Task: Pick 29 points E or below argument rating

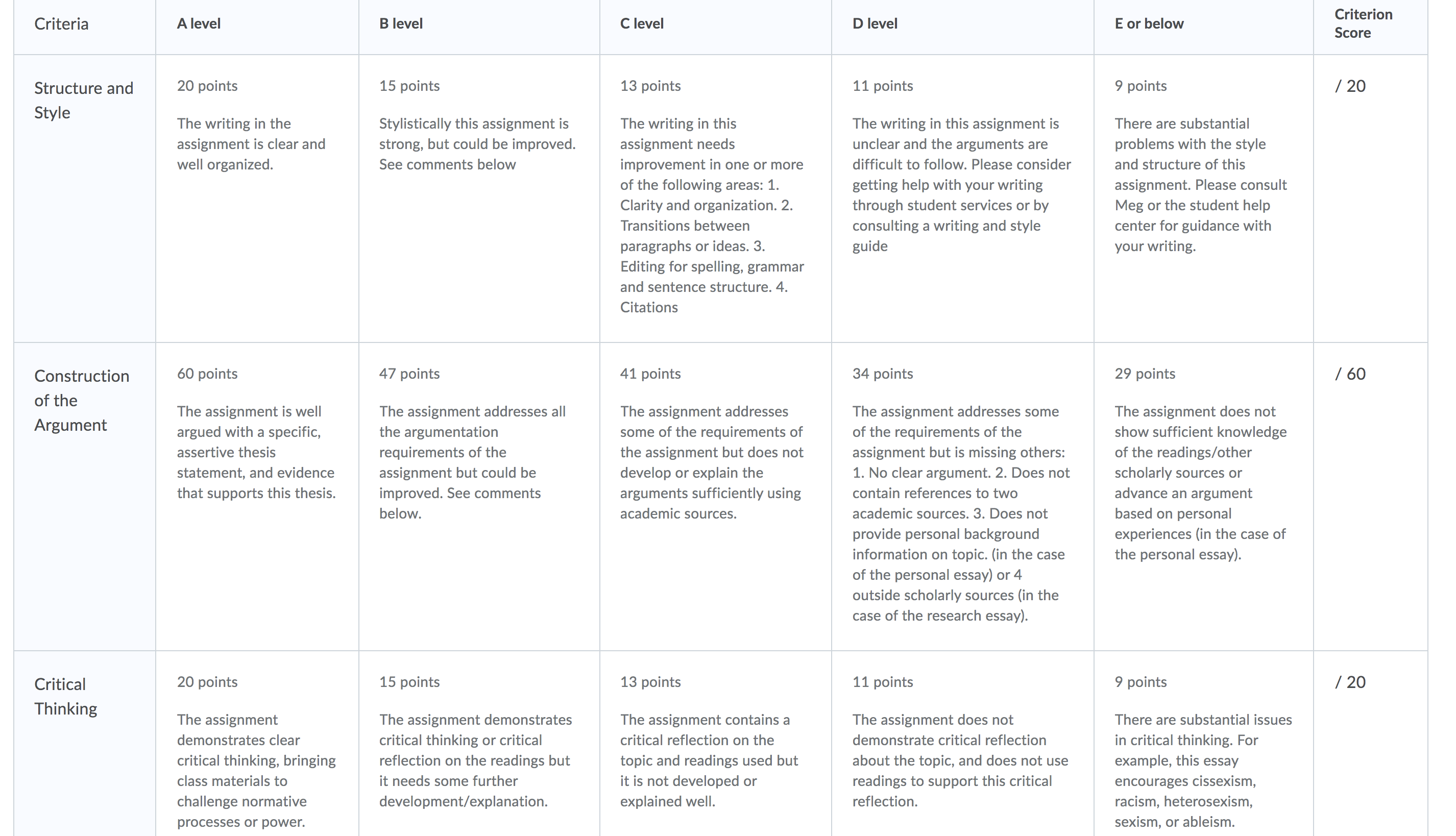Action: (x=1204, y=497)
